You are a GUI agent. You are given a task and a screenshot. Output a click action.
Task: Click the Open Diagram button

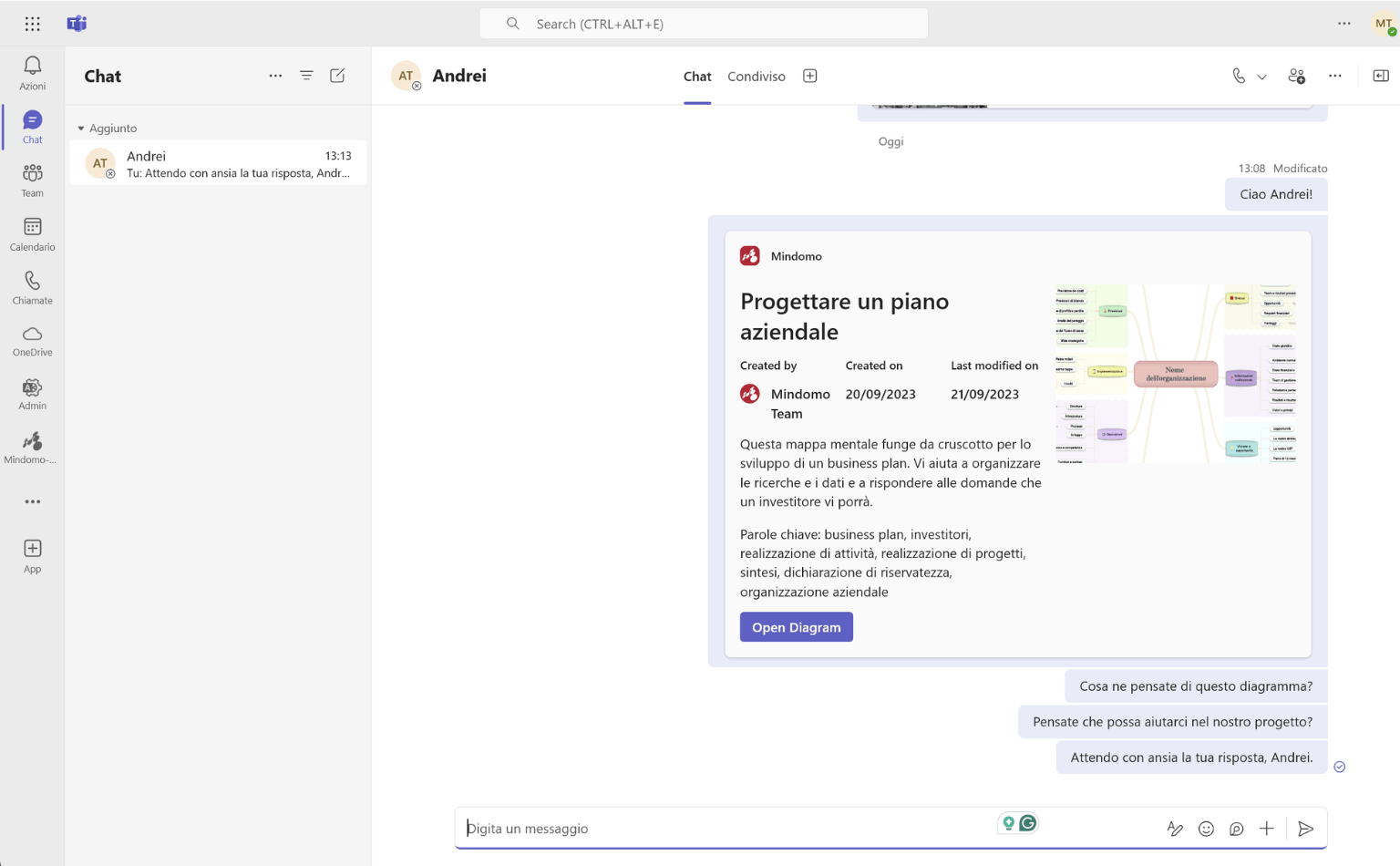797,627
